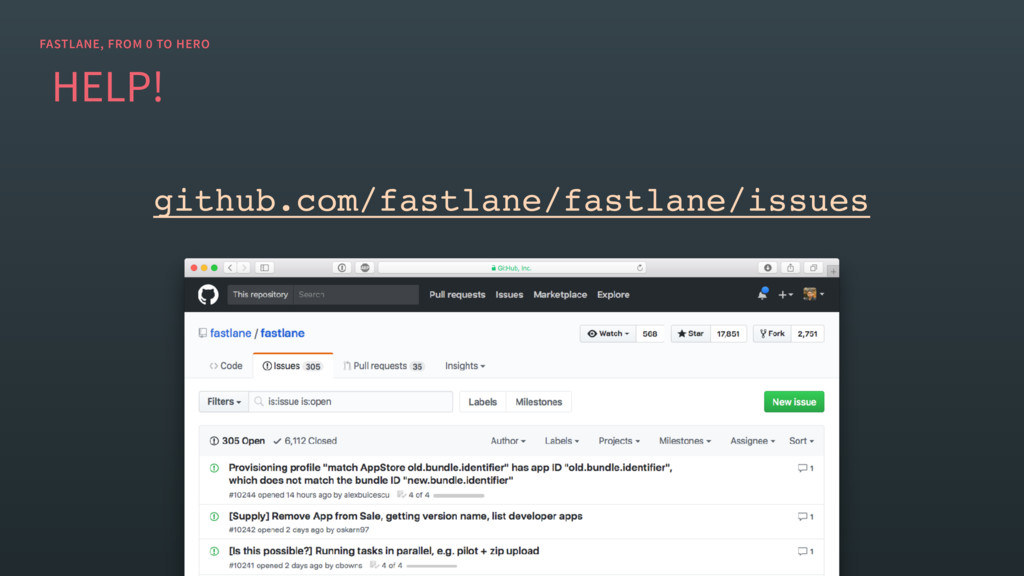The image size is (1024, 576).
Task: Open the [Supply] Remove App from Sale issue
Action: click(x=406, y=516)
